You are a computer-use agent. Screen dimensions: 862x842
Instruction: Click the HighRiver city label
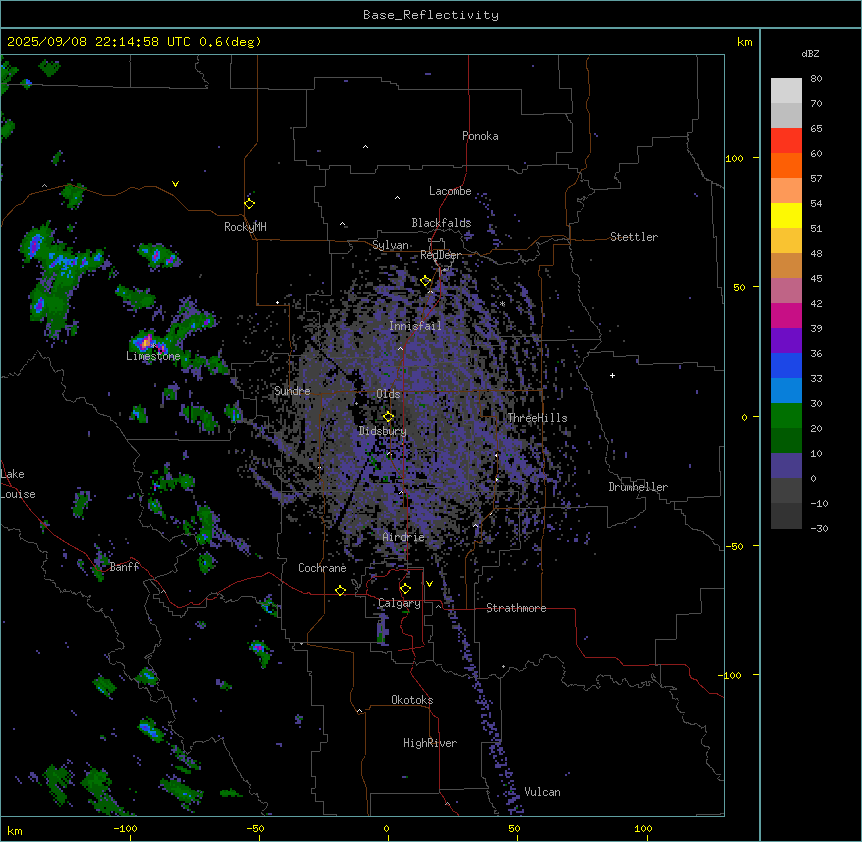430,743
